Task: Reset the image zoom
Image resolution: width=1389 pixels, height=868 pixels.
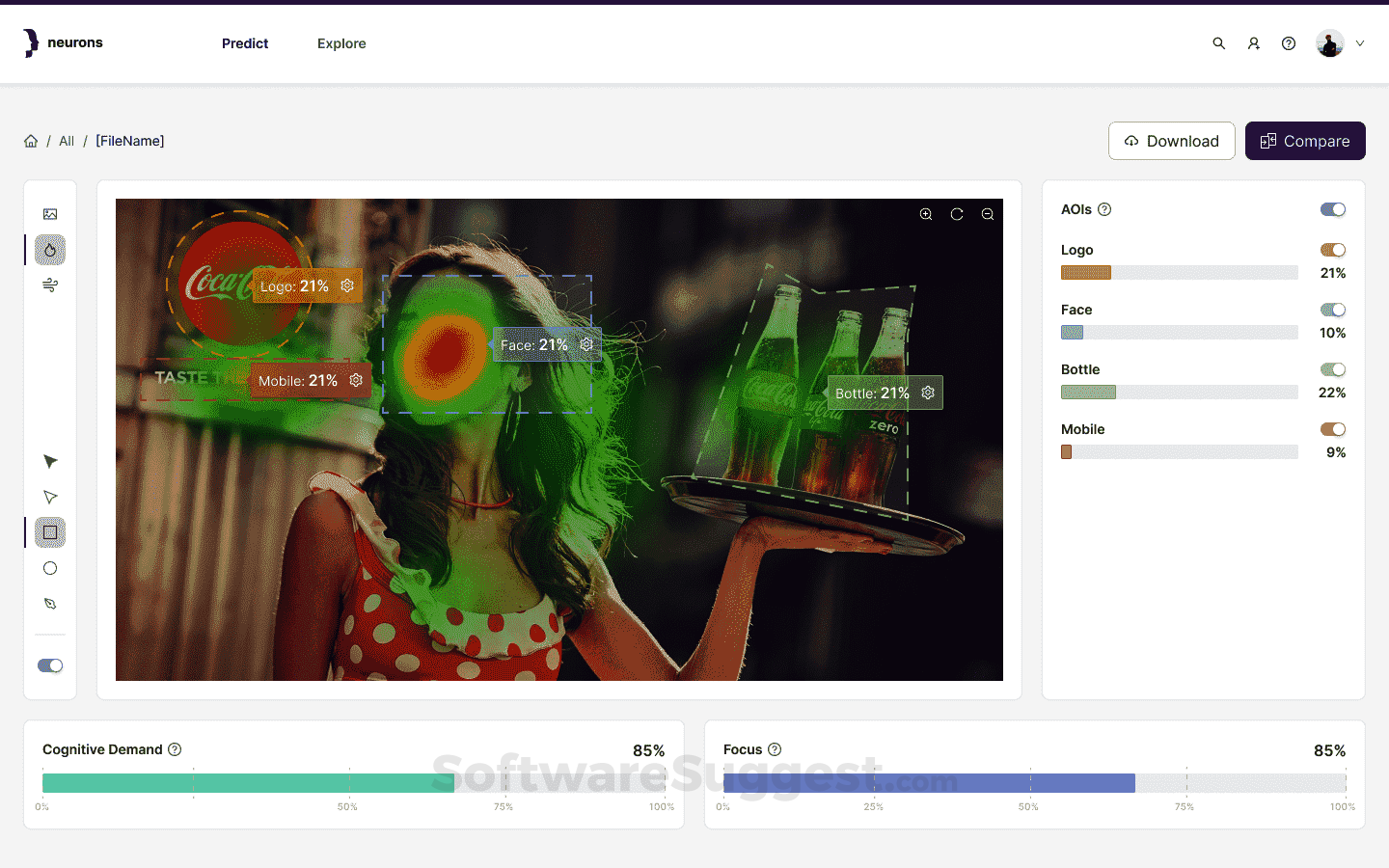Action: [957, 214]
